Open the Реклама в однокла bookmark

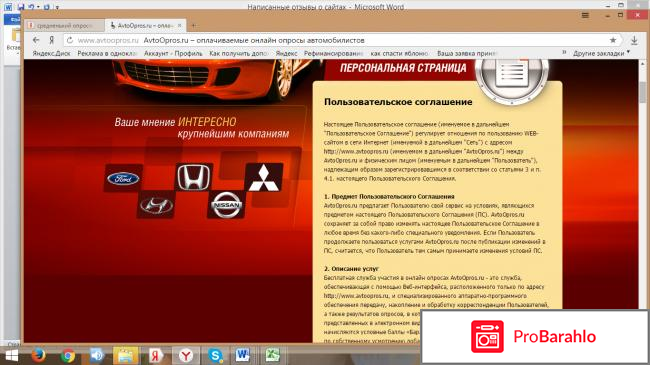[107, 54]
